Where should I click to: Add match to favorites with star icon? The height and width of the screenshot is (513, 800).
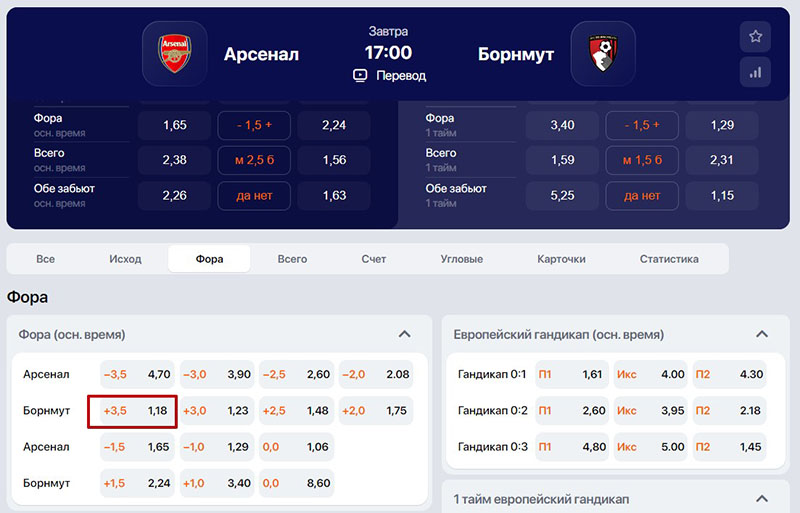pos(755,36)
